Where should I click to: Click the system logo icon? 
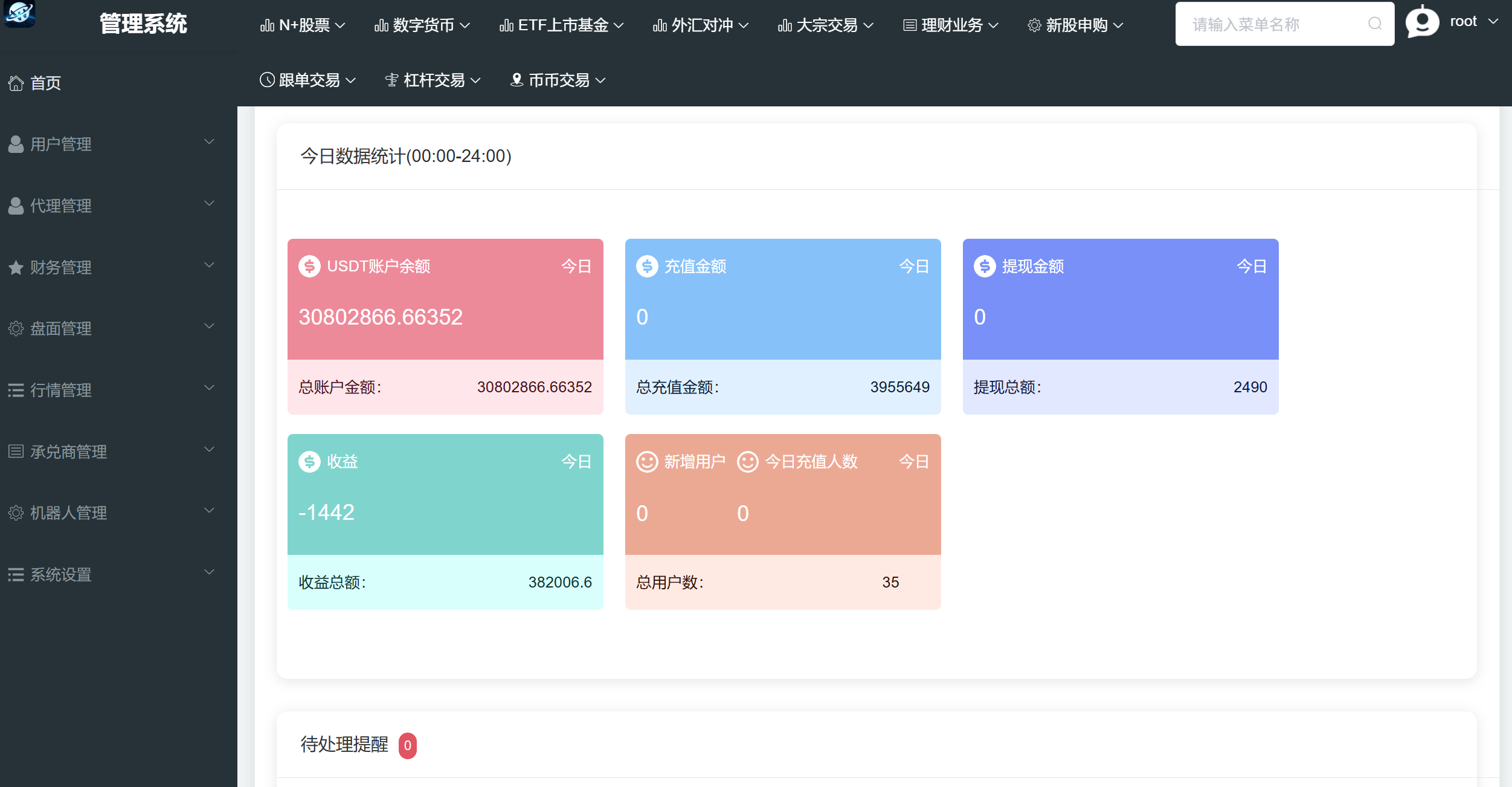(19, 13)
